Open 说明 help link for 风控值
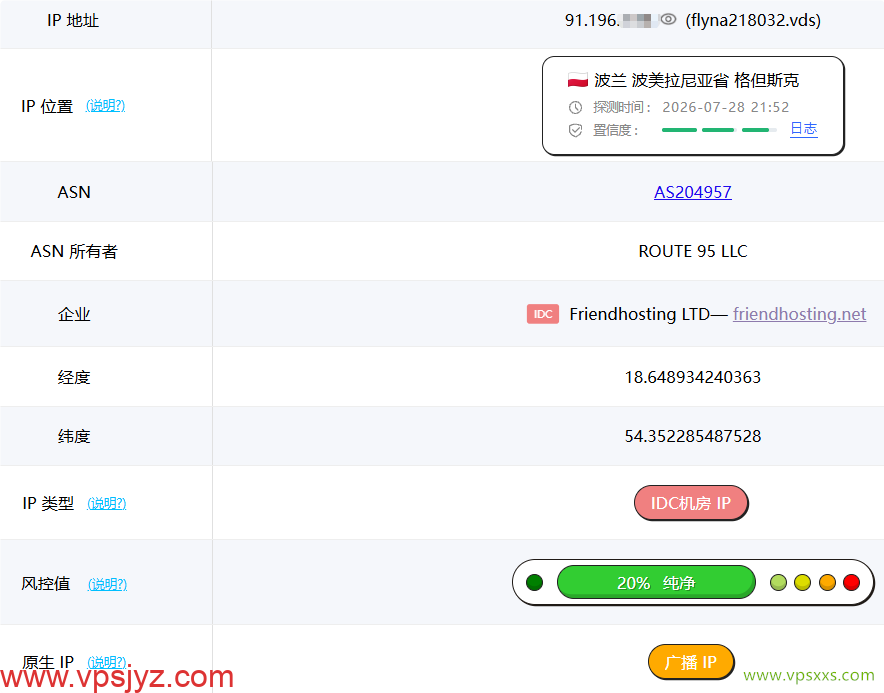The image size is (884, 693). [107, 584]
